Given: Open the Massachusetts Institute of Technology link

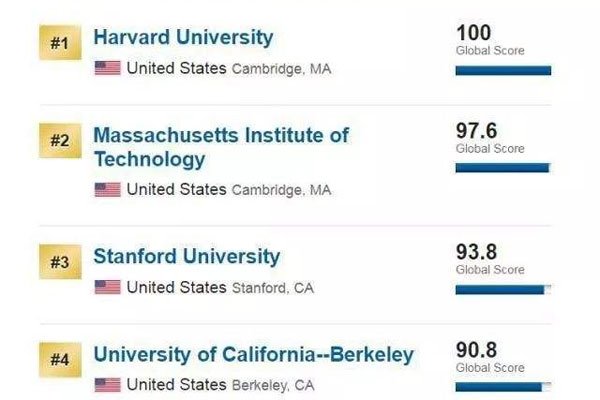Looking at the screenshot, I should [x=221, y=147].
